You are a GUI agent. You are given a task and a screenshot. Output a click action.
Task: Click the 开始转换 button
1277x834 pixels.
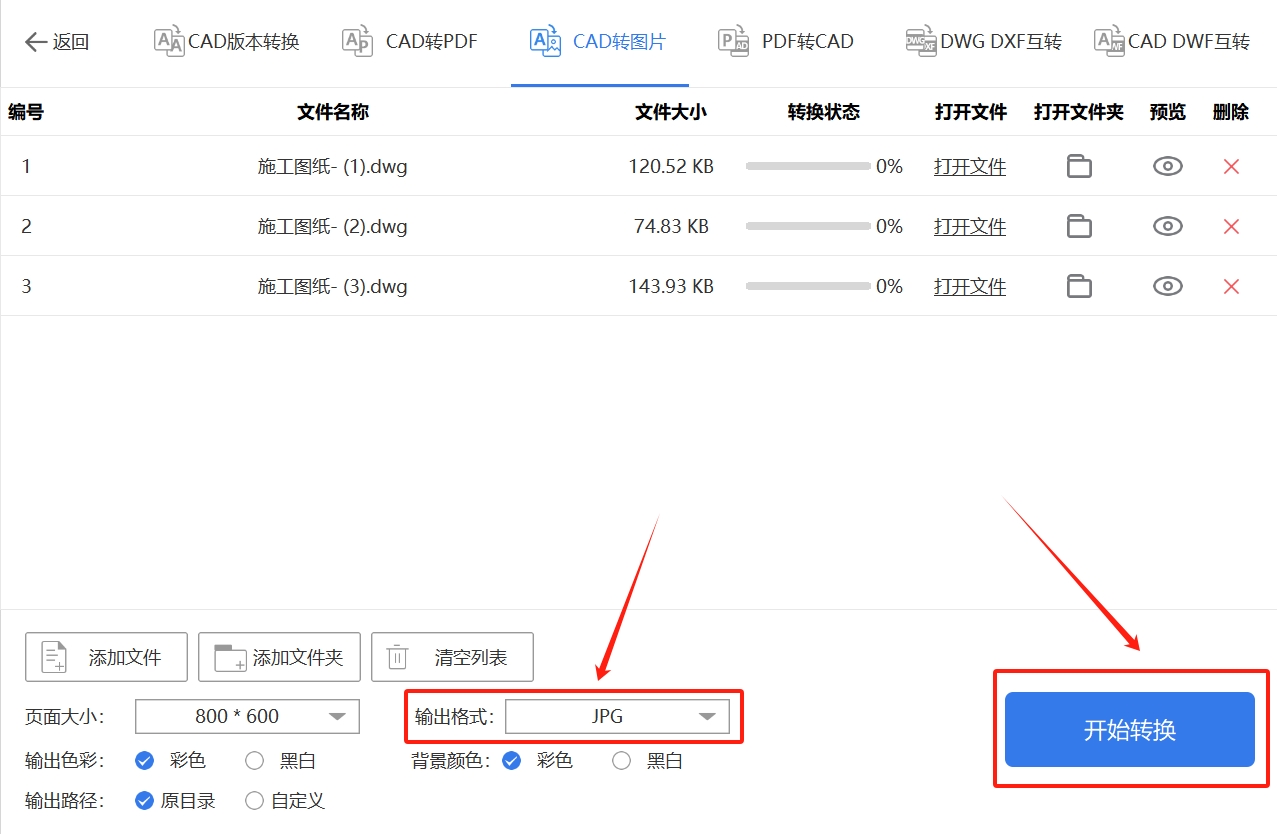point(1130,730)
